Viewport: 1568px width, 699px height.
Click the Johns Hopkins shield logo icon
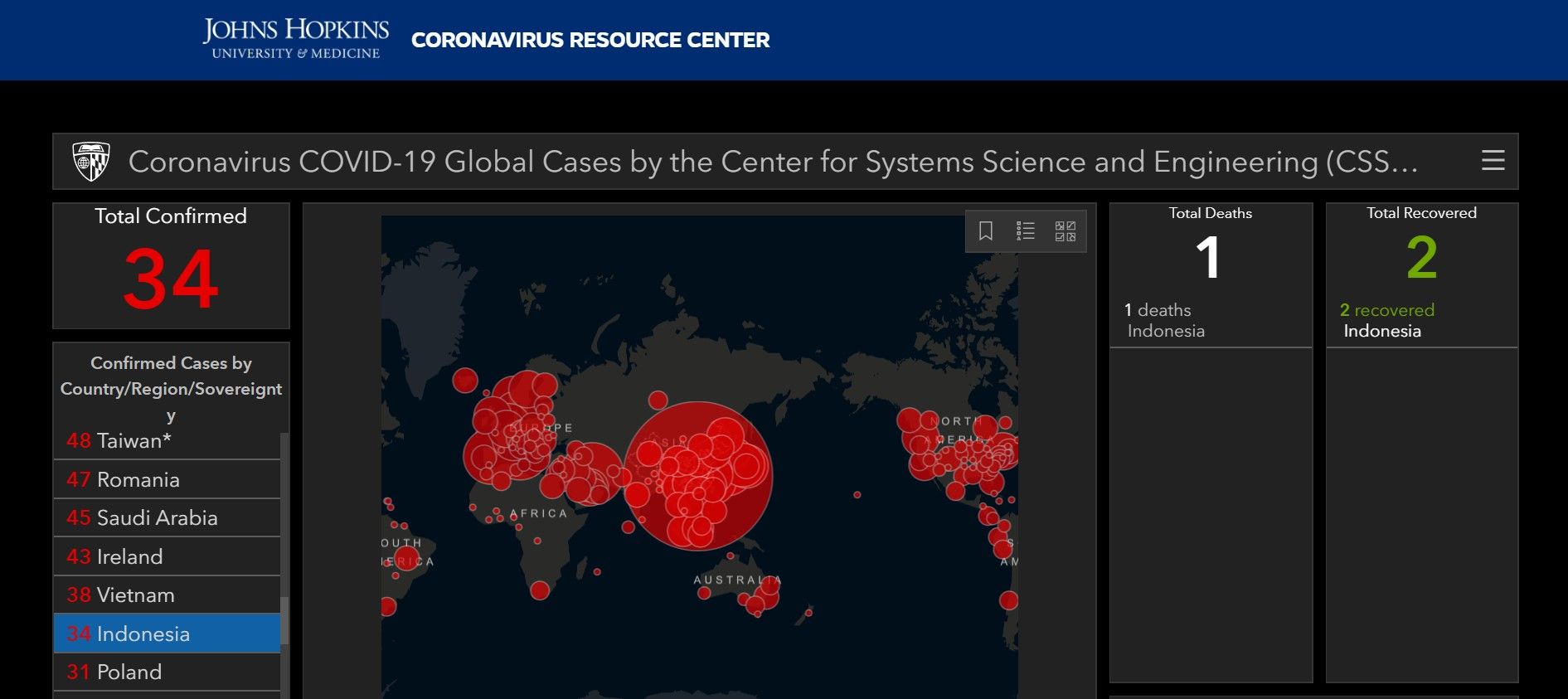coord(91,161)
